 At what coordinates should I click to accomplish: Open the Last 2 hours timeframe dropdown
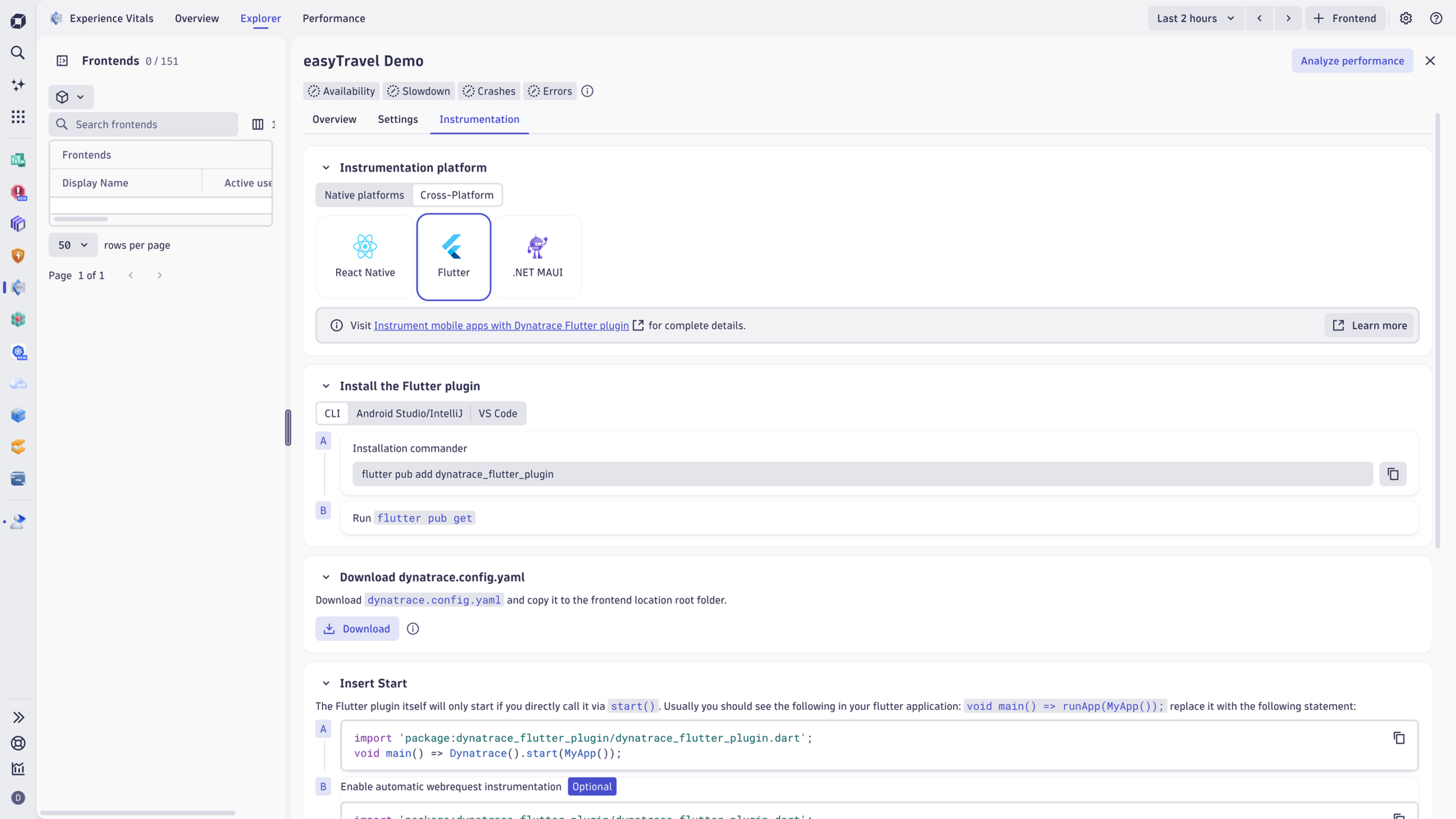tap(1195, 18)
